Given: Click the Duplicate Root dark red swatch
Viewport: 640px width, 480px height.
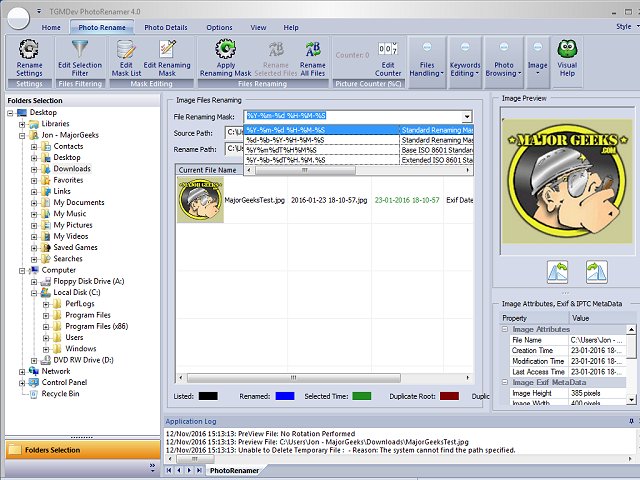Looking at the screenshot, I should [x=449, y=396].
